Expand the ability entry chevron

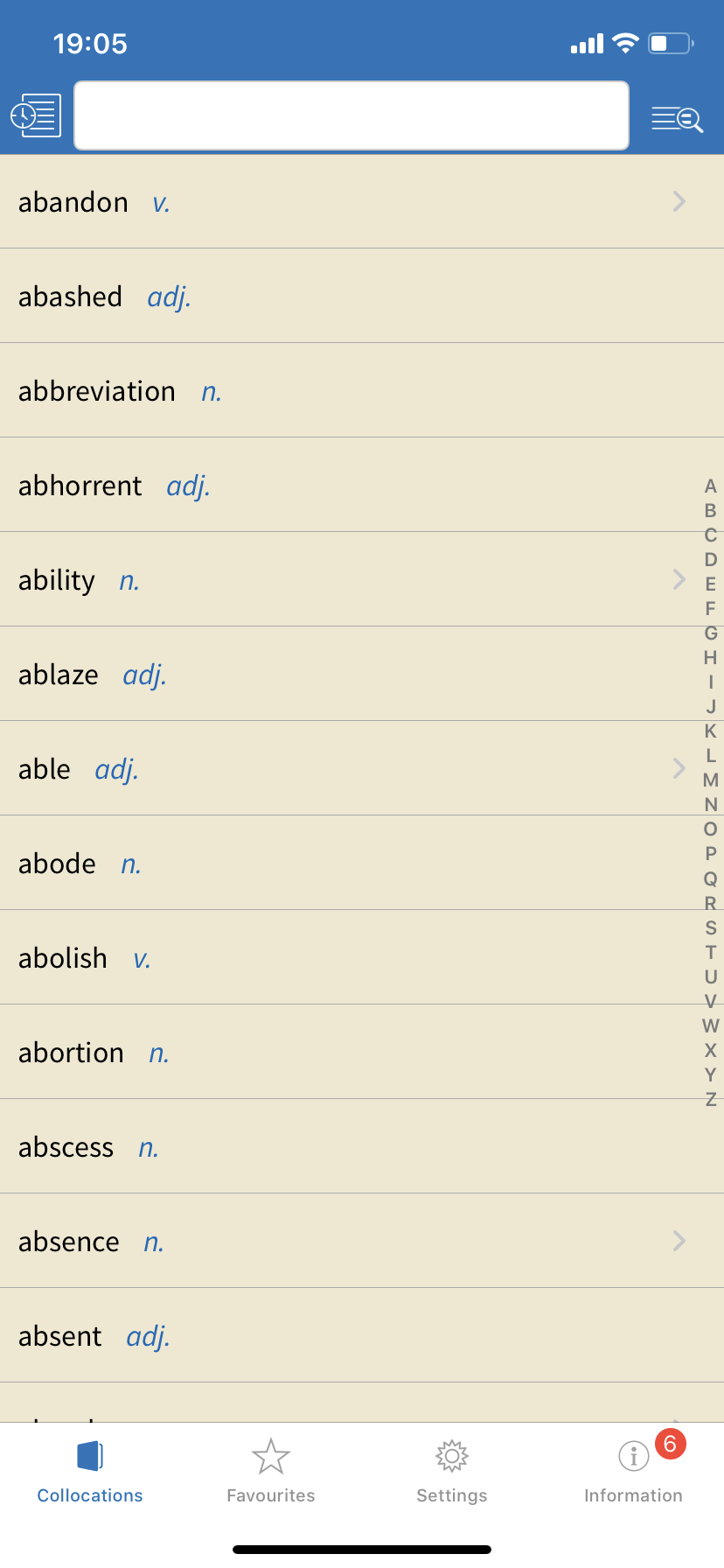coord(679,579)
